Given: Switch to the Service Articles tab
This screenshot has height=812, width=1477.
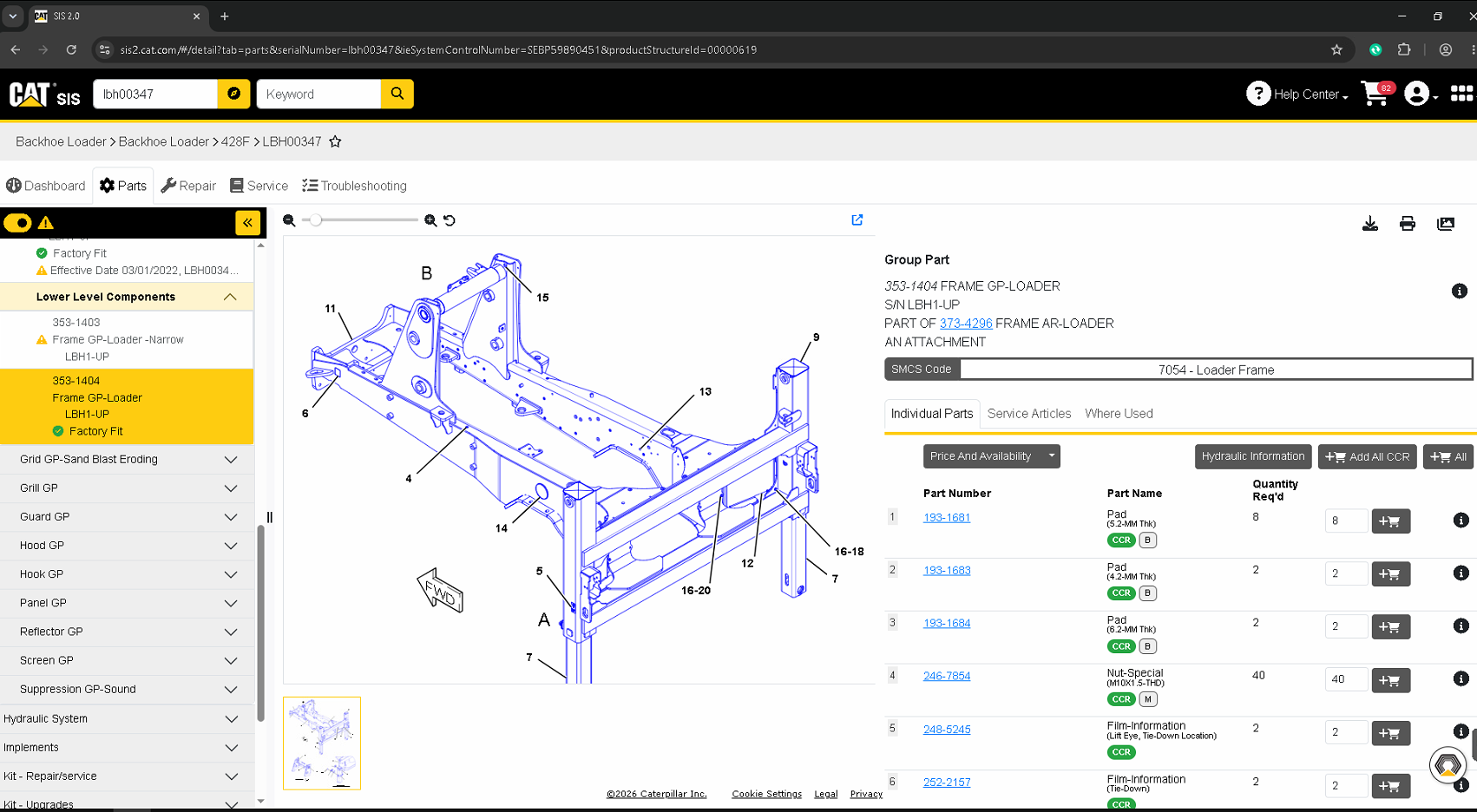Looking at the screenshot, I should click(x=1029, y=414).
